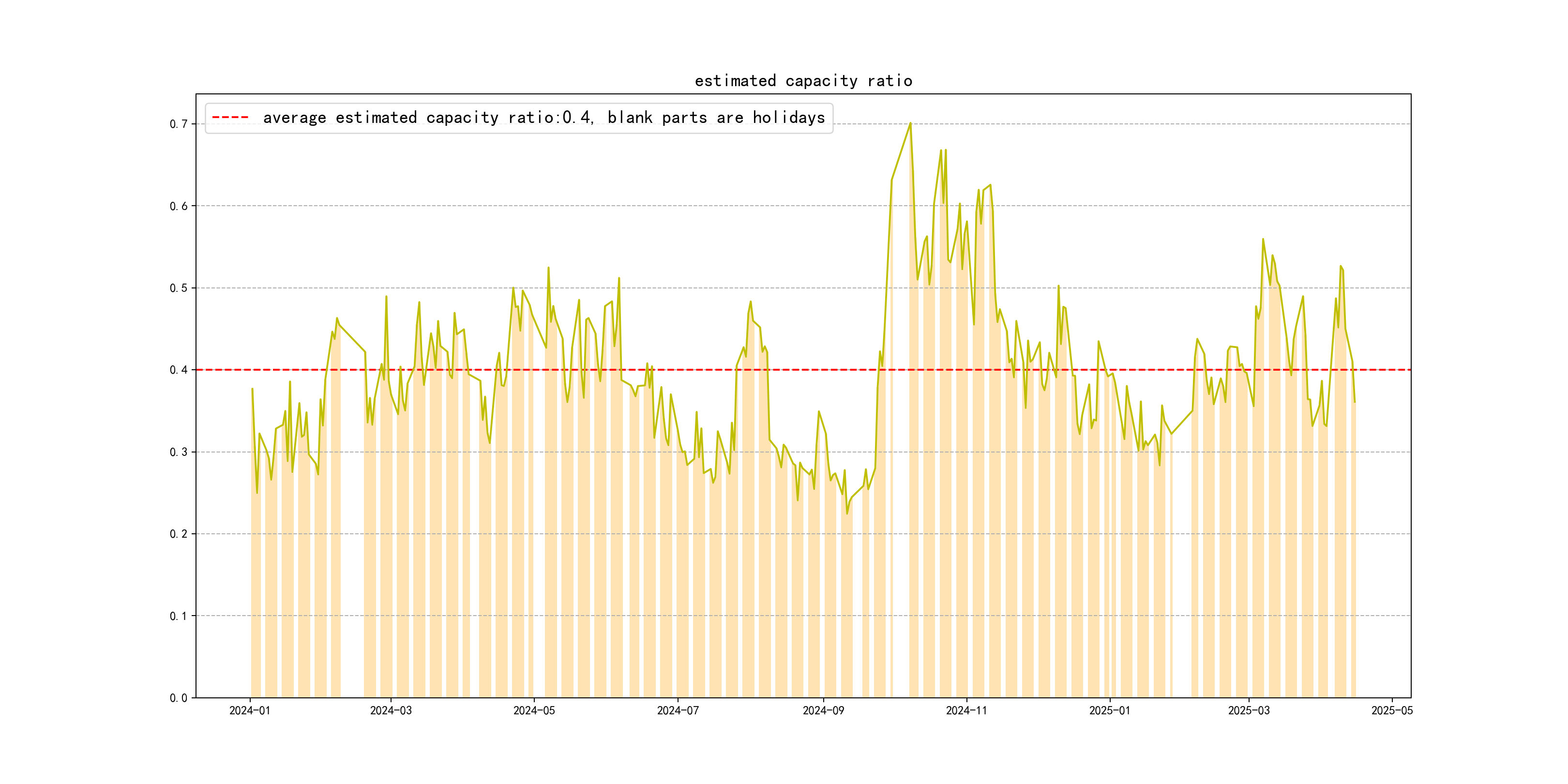Click the highest peak of the yellow line

910,123
